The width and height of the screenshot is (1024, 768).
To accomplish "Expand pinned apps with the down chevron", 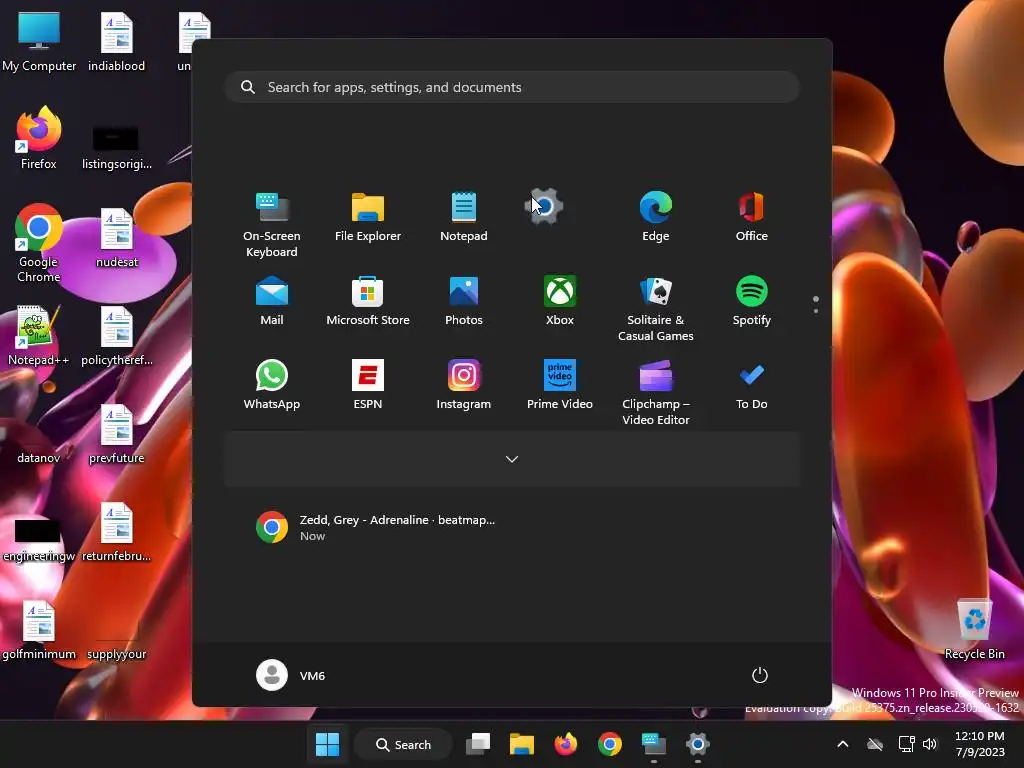I will point(512,459).
